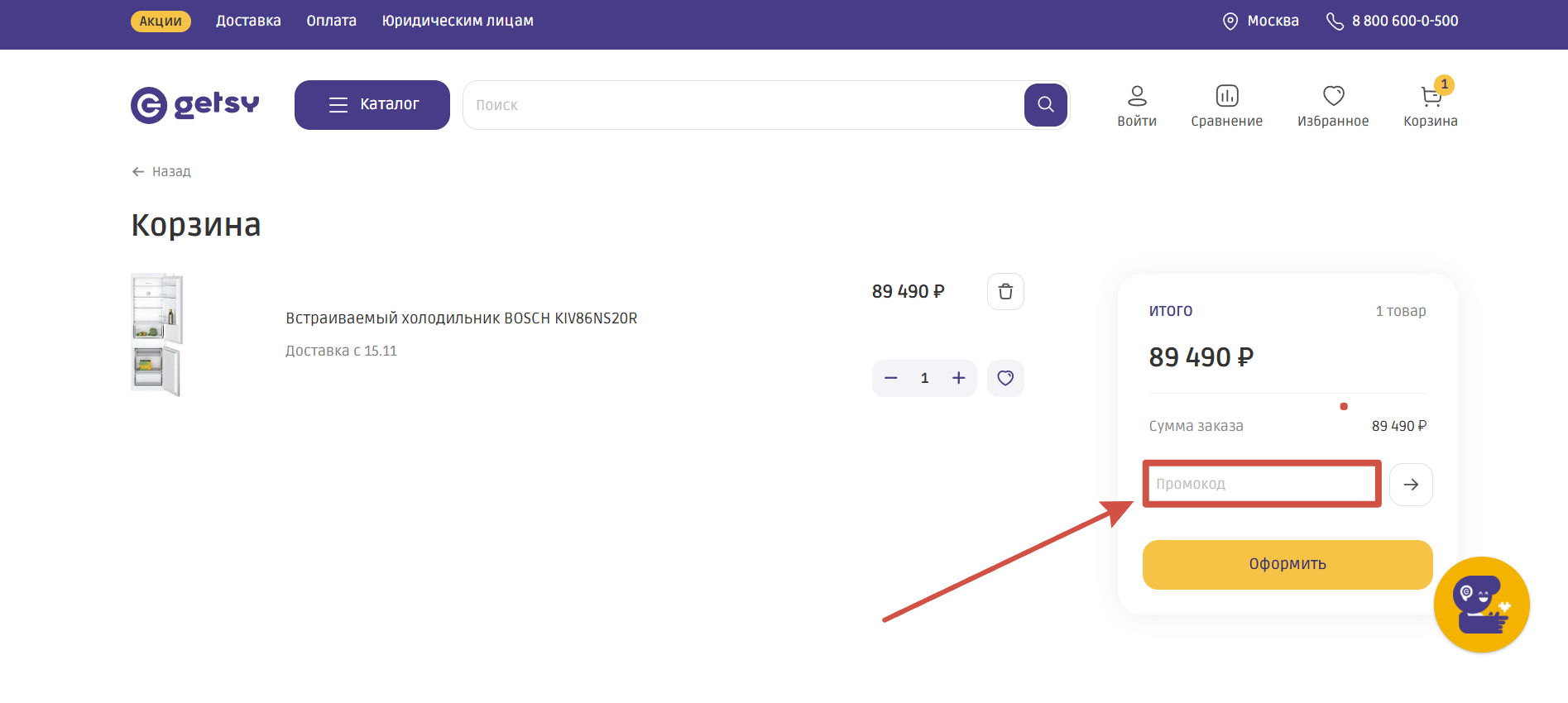Open Юридическим лицам section

[x=458, y=21]
